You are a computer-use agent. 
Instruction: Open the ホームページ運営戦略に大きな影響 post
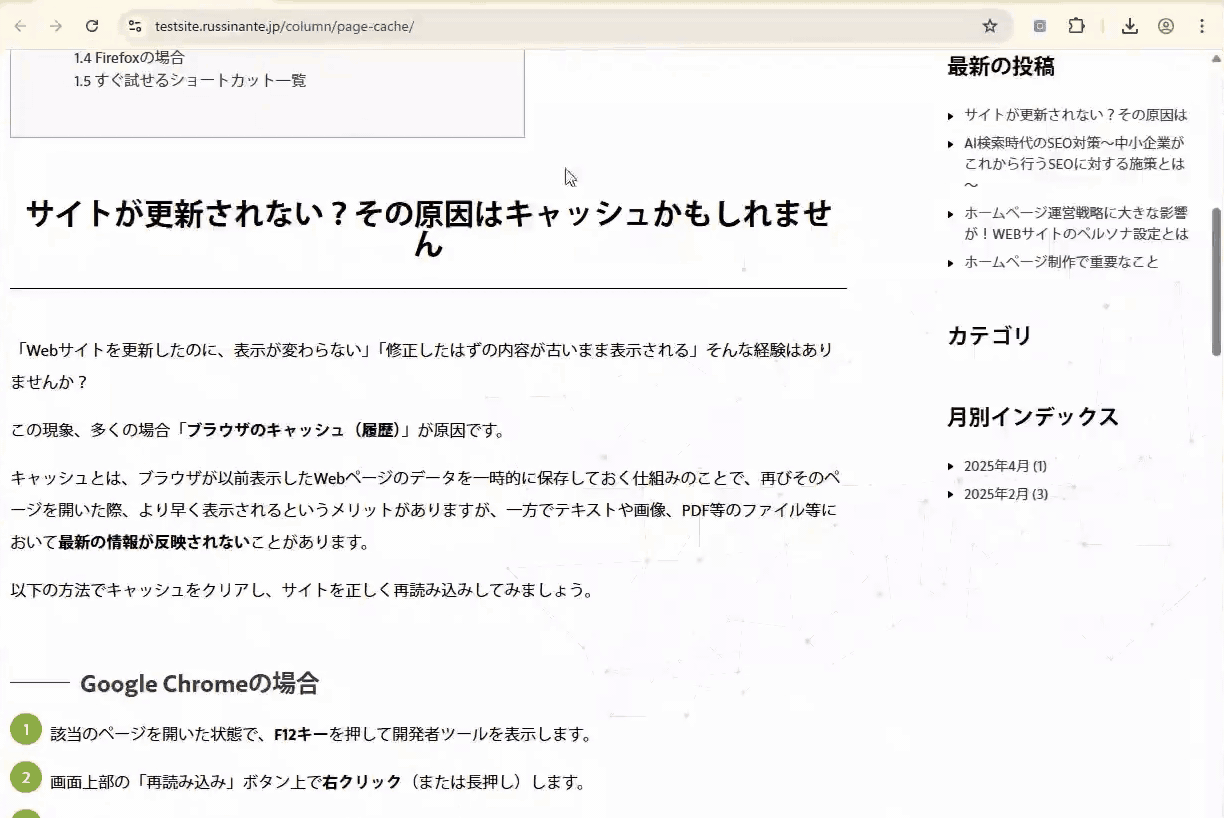[x=1075, y=223]
